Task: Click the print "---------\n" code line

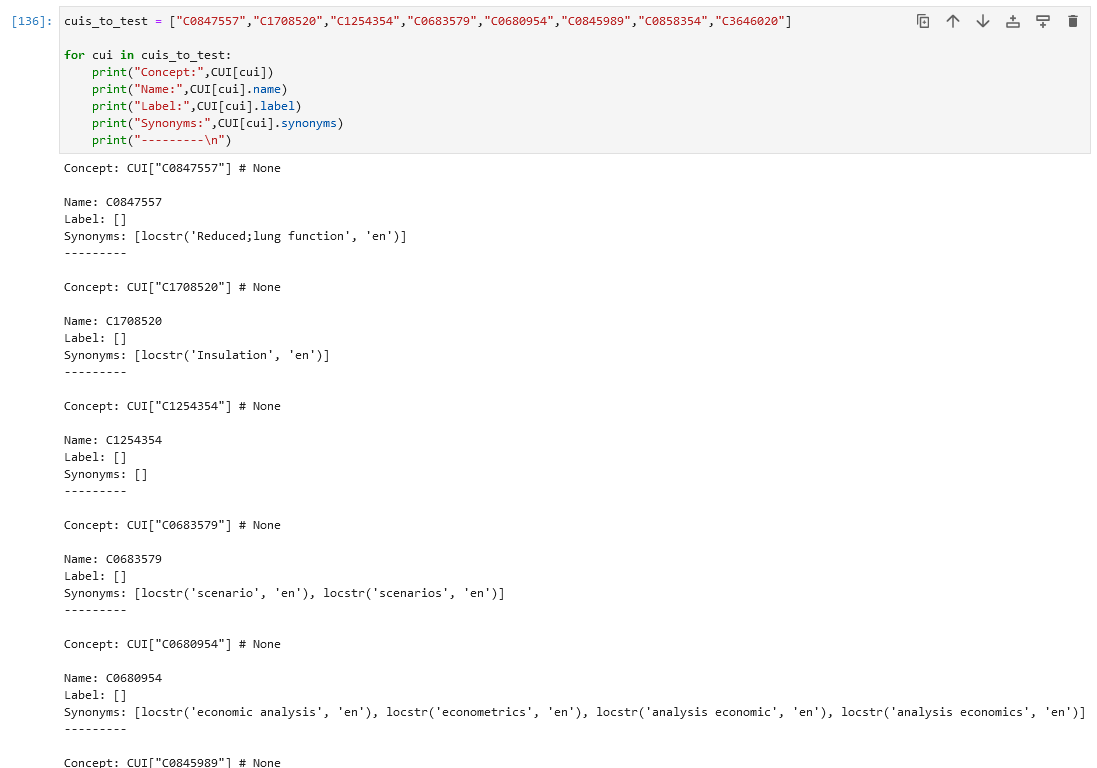Action: coord(161,140)
